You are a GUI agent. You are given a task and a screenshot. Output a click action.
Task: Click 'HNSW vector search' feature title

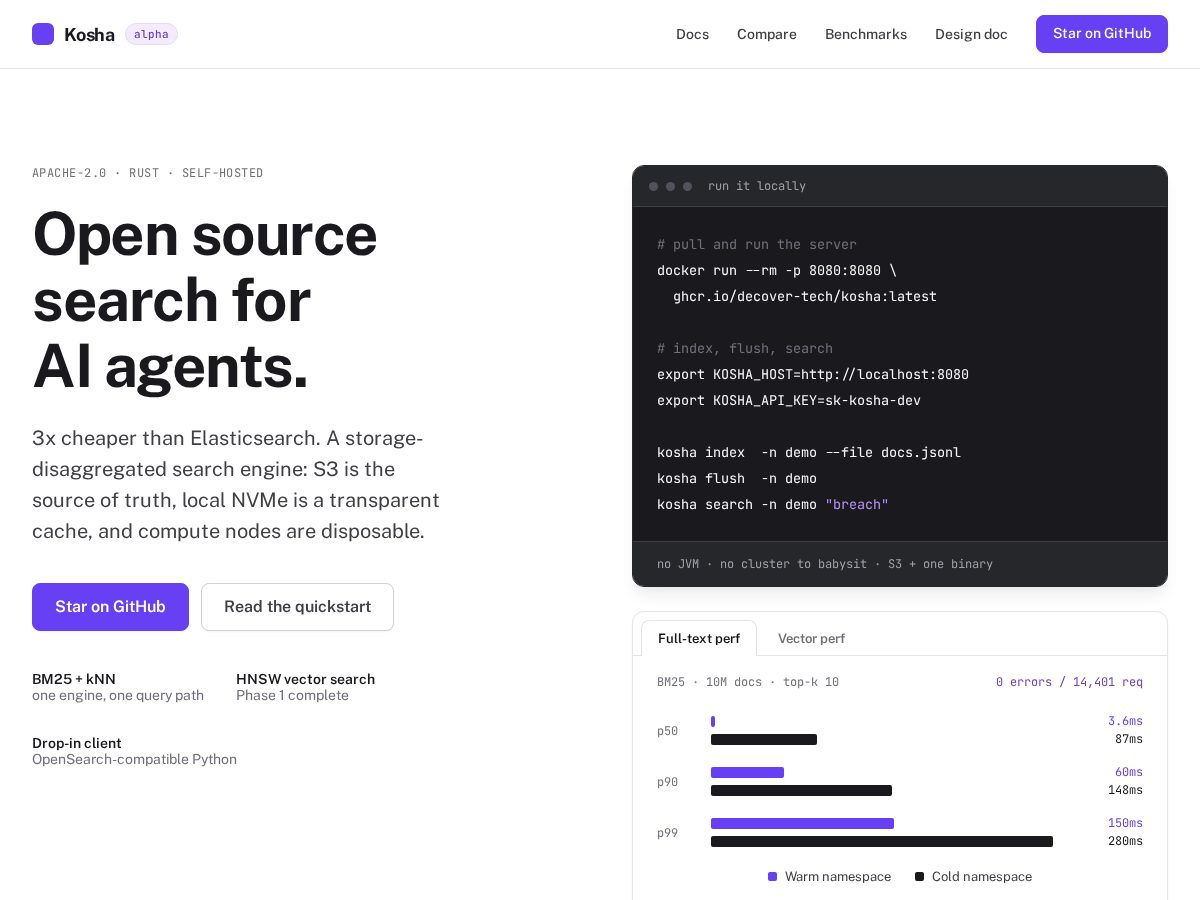305,679
